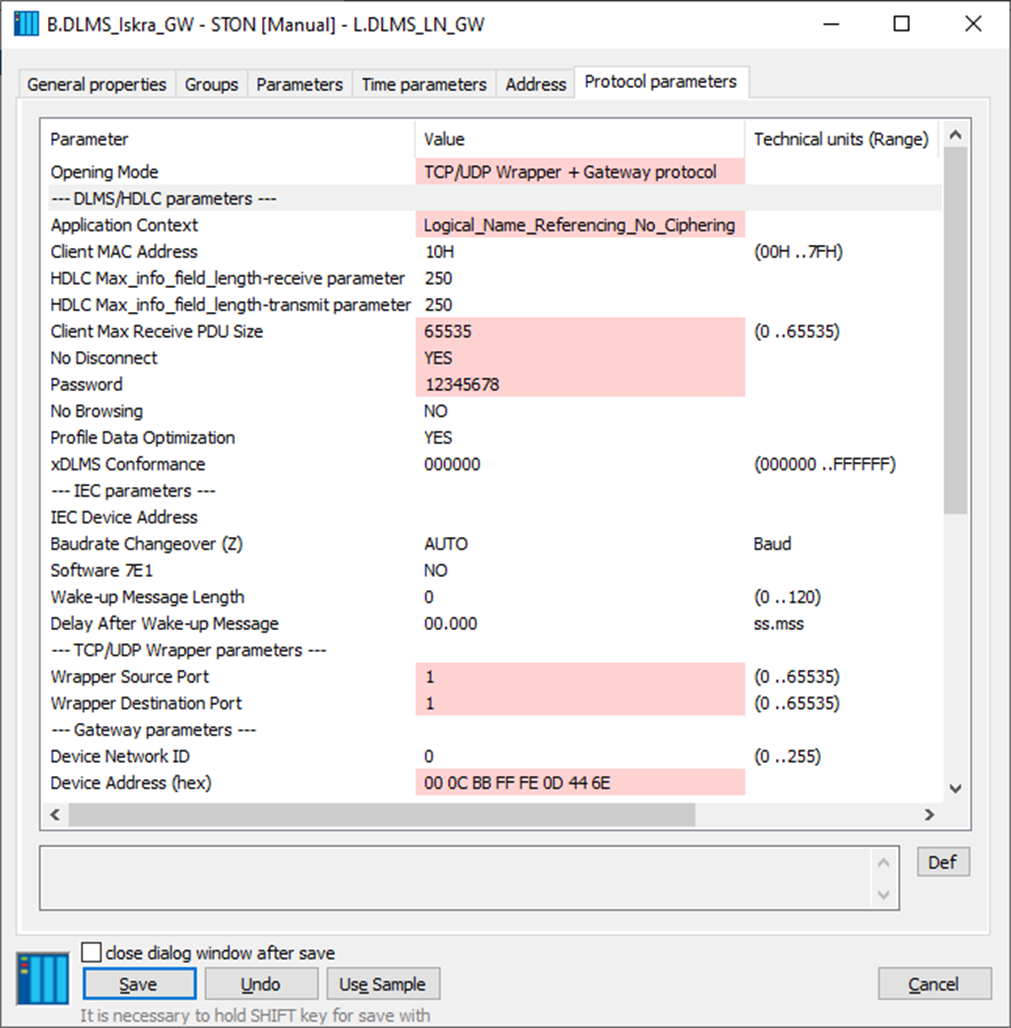Switch to the Groups tab
This screenshot has width=1011, height=1028.
[x=211, y=84]
